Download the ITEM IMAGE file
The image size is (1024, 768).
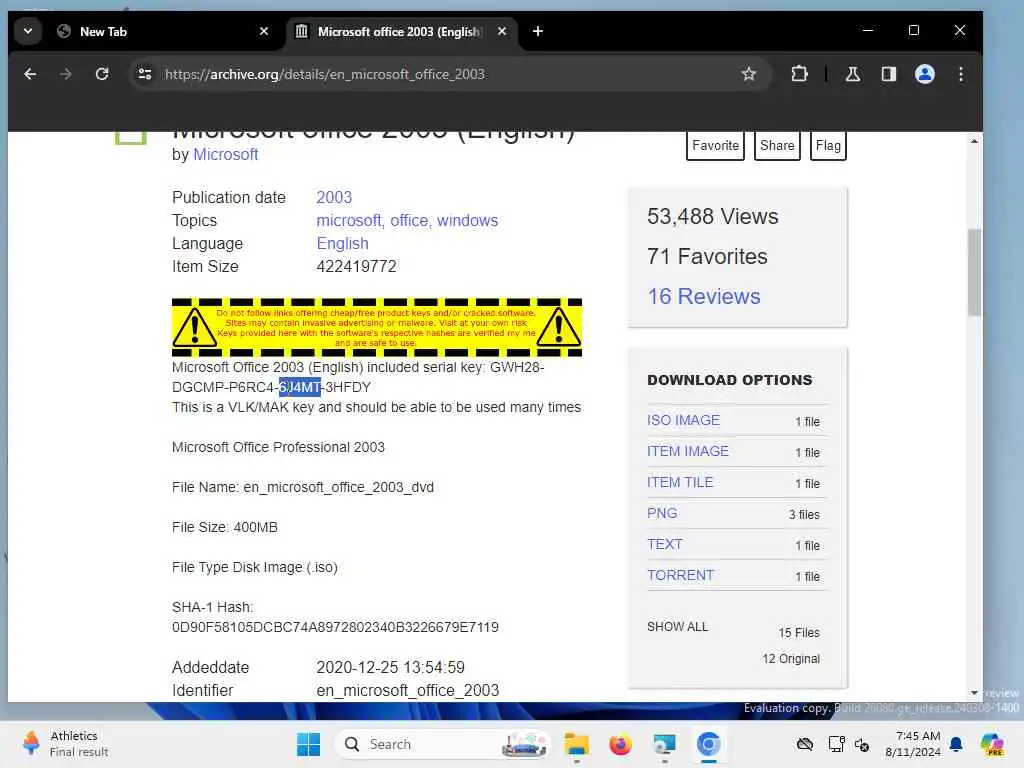[x=688, y=451]
